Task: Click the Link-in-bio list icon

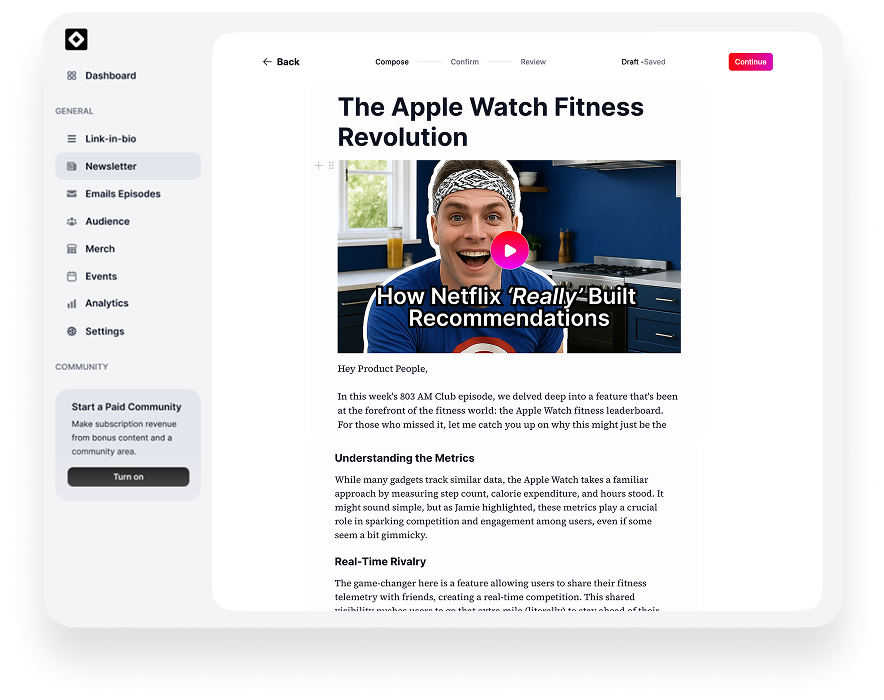Action: coord(72,139)
